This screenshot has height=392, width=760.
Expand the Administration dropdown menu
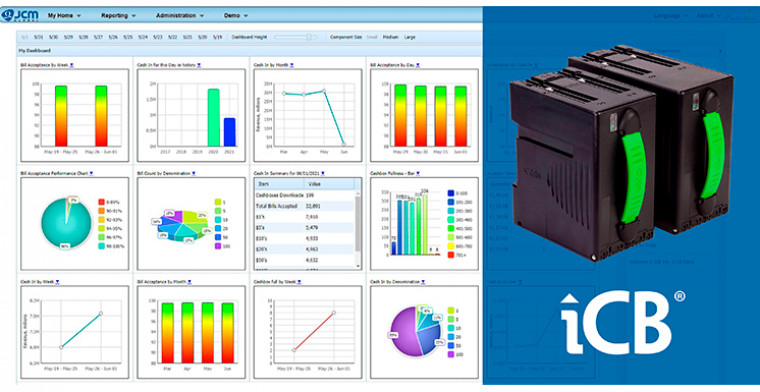(180, 16)
